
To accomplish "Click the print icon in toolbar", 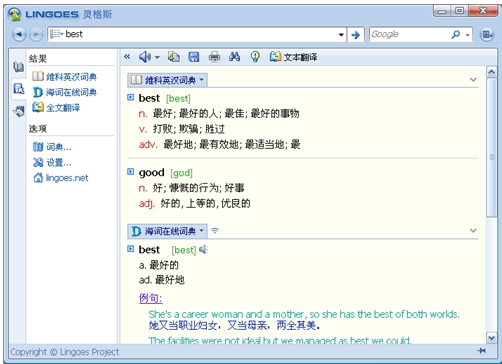I will (214, 57).
